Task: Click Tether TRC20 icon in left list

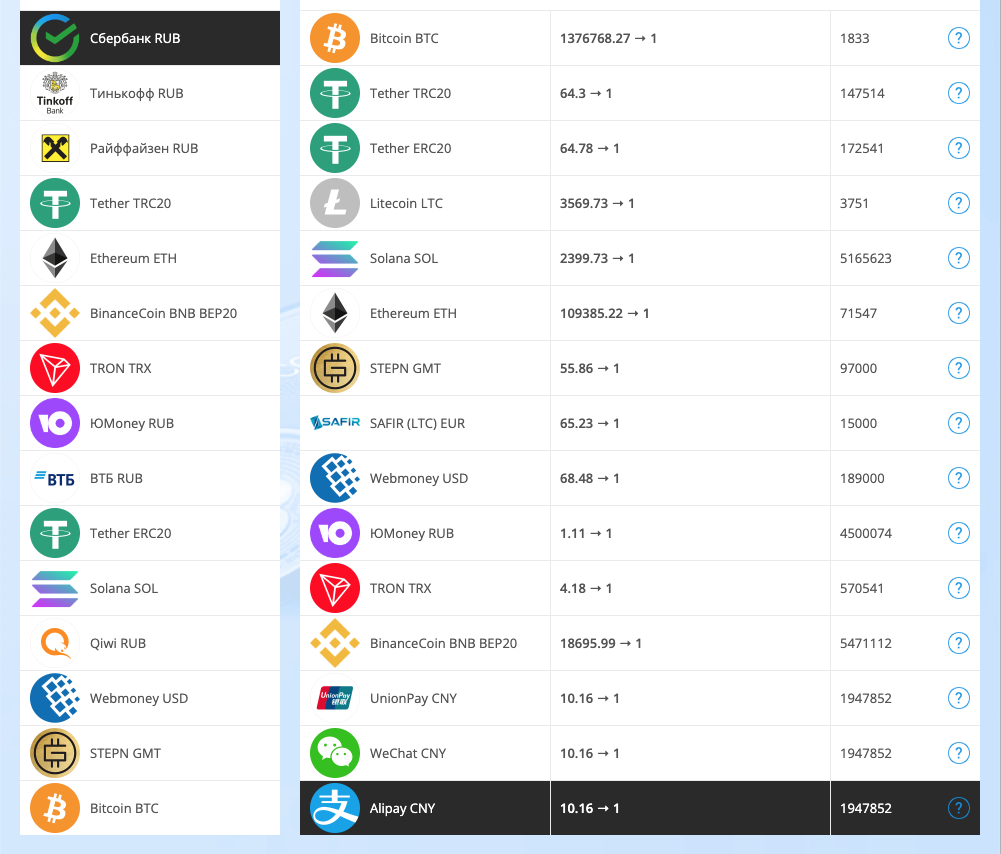Action: (x=55, y=203)
